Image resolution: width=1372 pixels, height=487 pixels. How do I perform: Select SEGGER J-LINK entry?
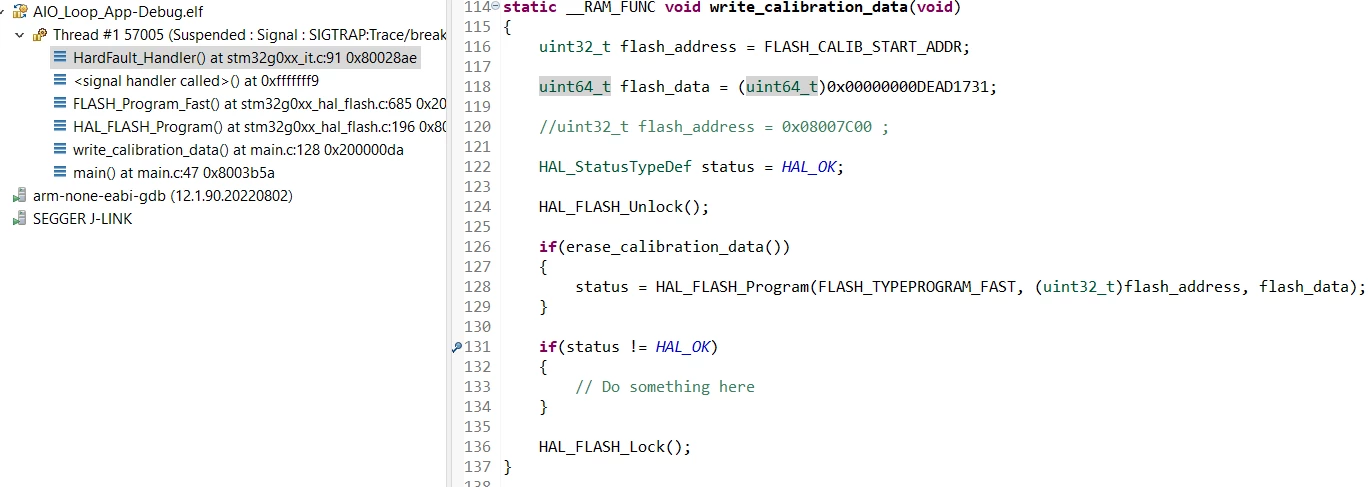point(83,219)
